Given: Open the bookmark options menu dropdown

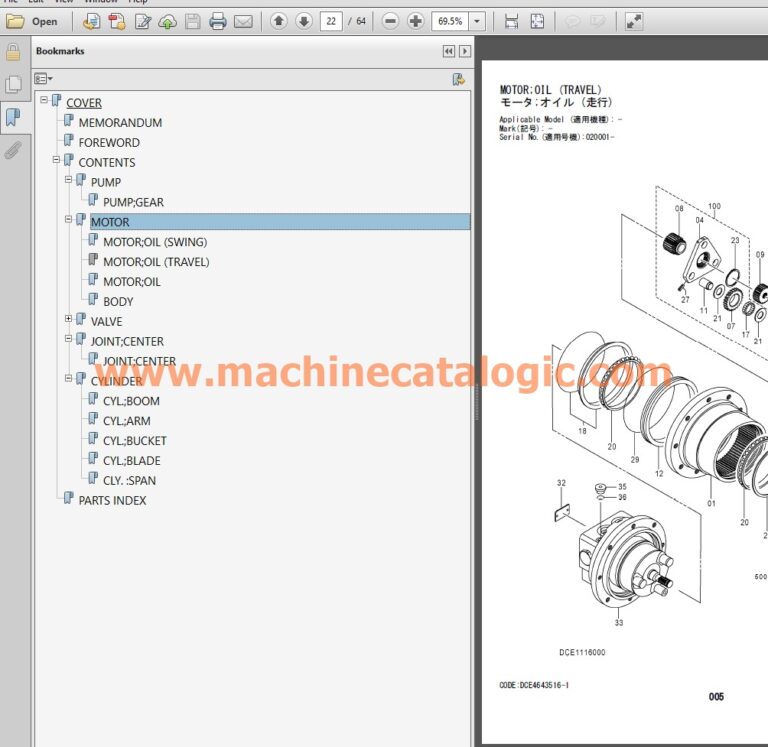Looking at the screenshot, I should tap(43, 78).
